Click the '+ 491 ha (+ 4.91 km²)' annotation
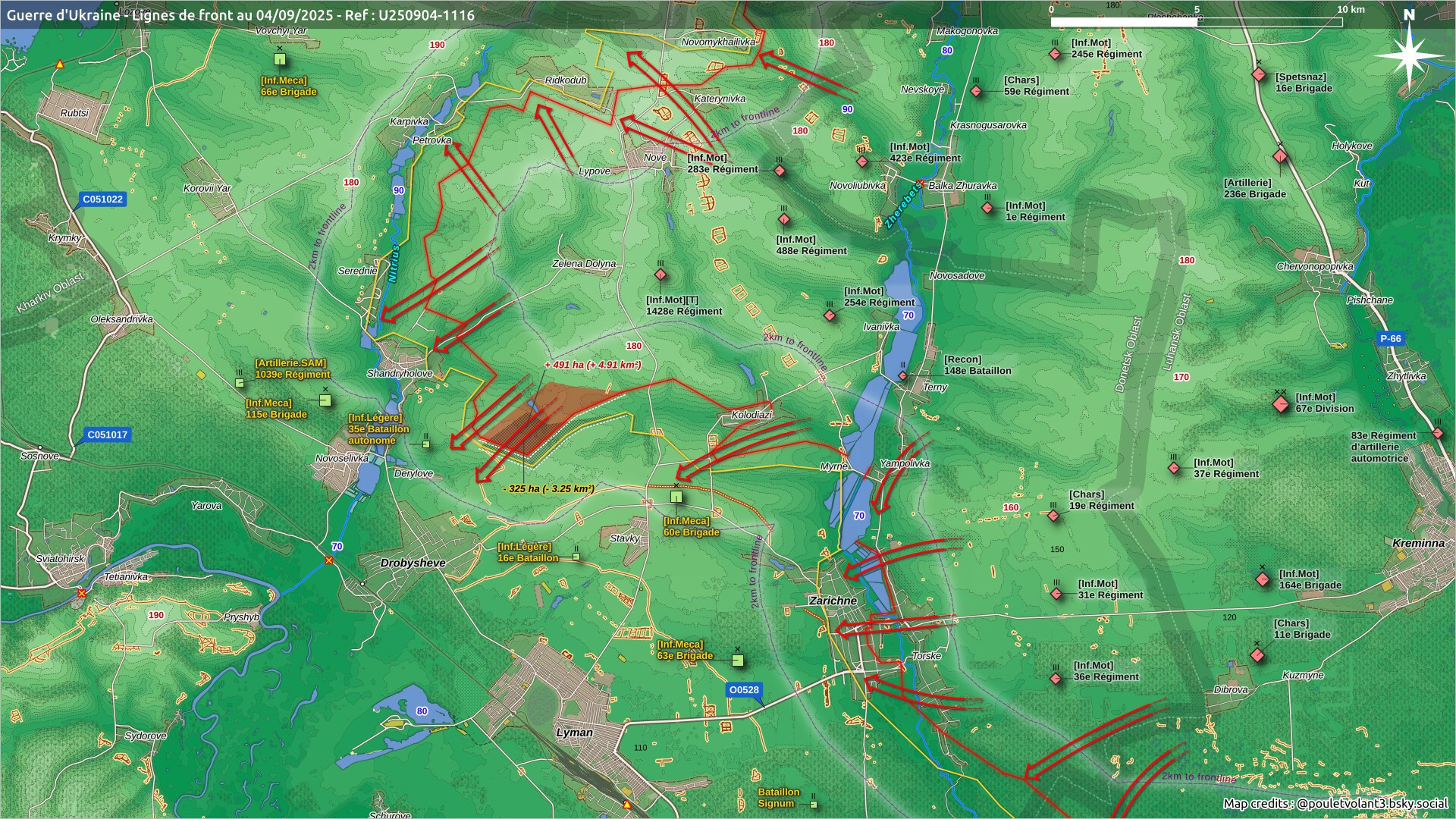Image resolution: width=1456 pixels, height=819 pixels. point(593,365)
